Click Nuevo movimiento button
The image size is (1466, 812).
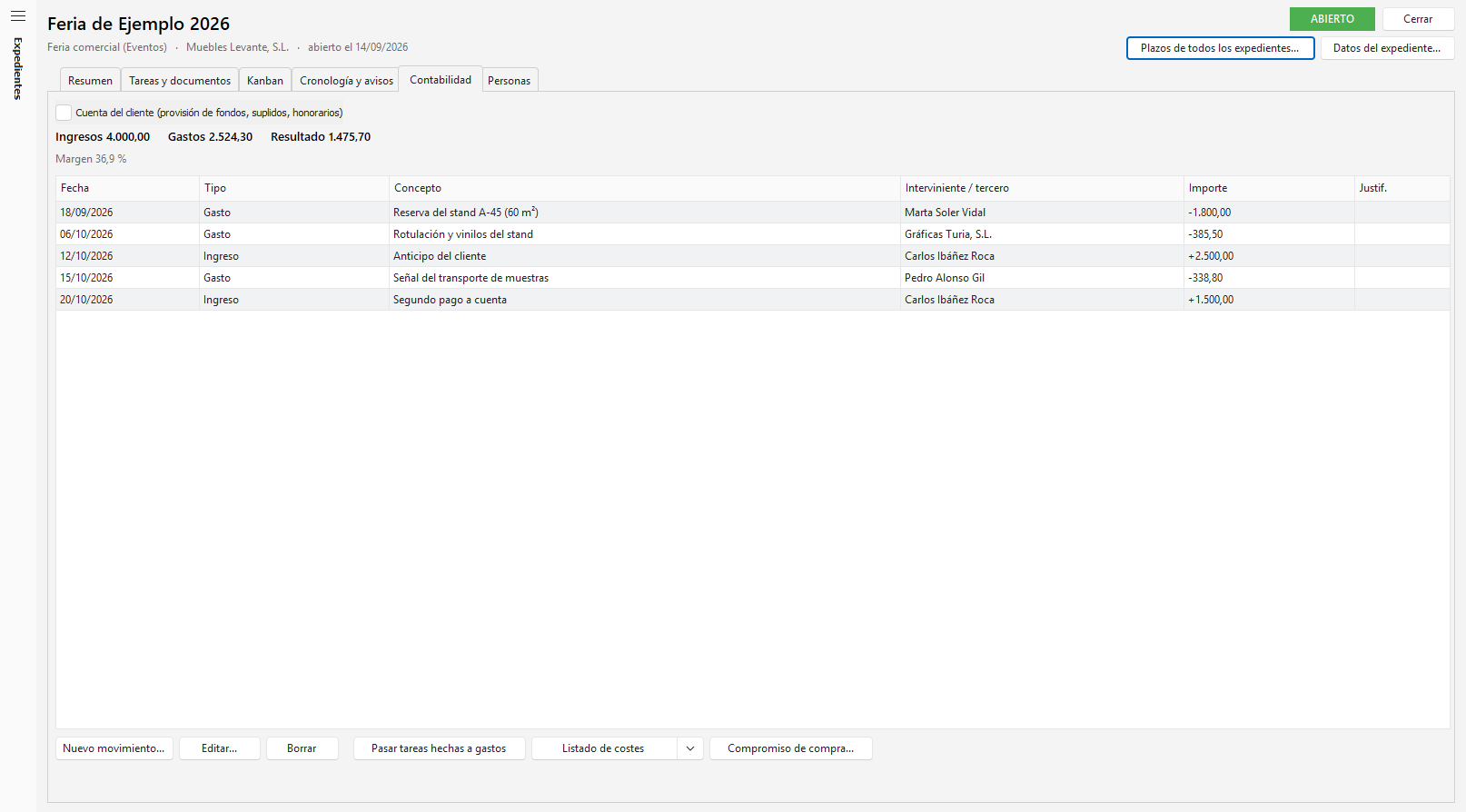114,748
